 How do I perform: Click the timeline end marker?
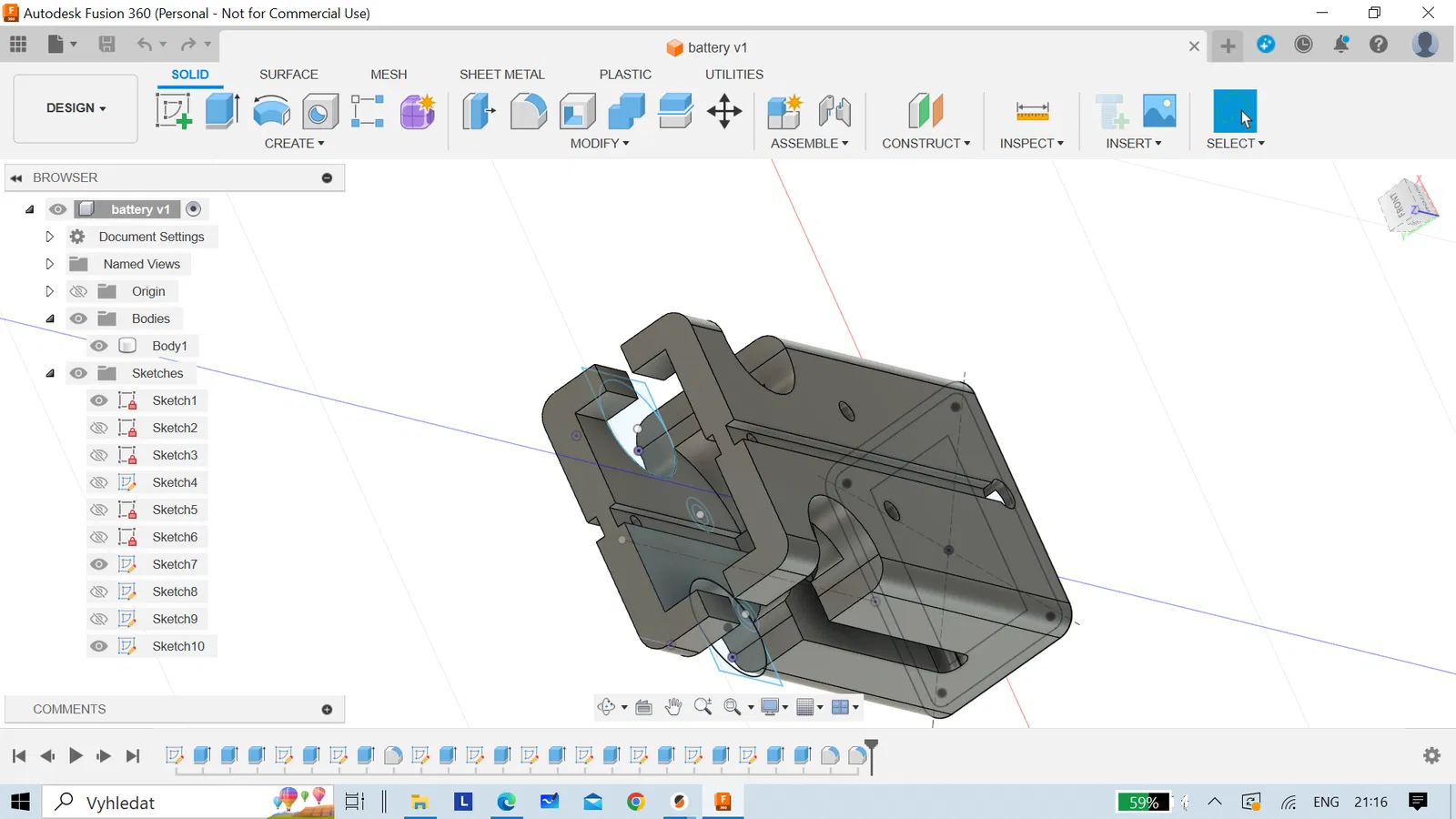tap(871, 755)
